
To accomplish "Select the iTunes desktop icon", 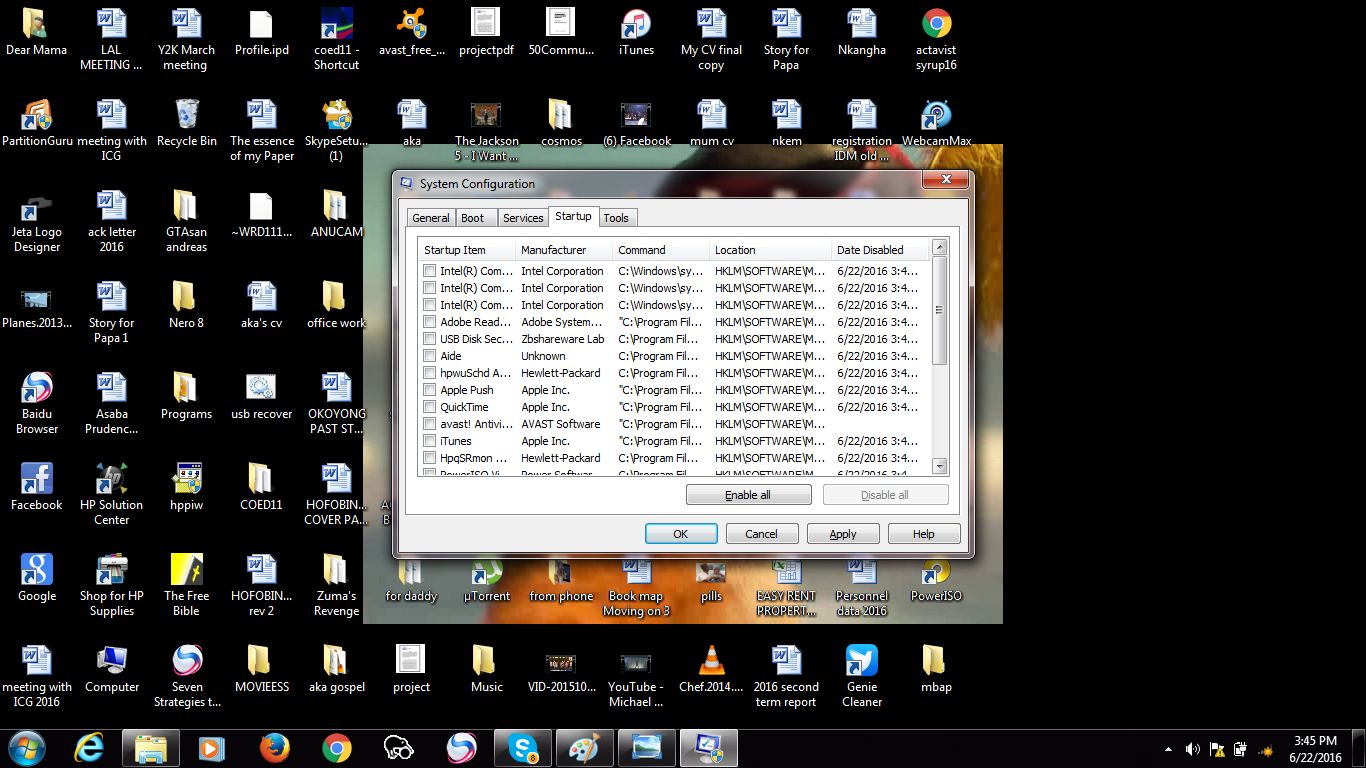I will [636, 33].
